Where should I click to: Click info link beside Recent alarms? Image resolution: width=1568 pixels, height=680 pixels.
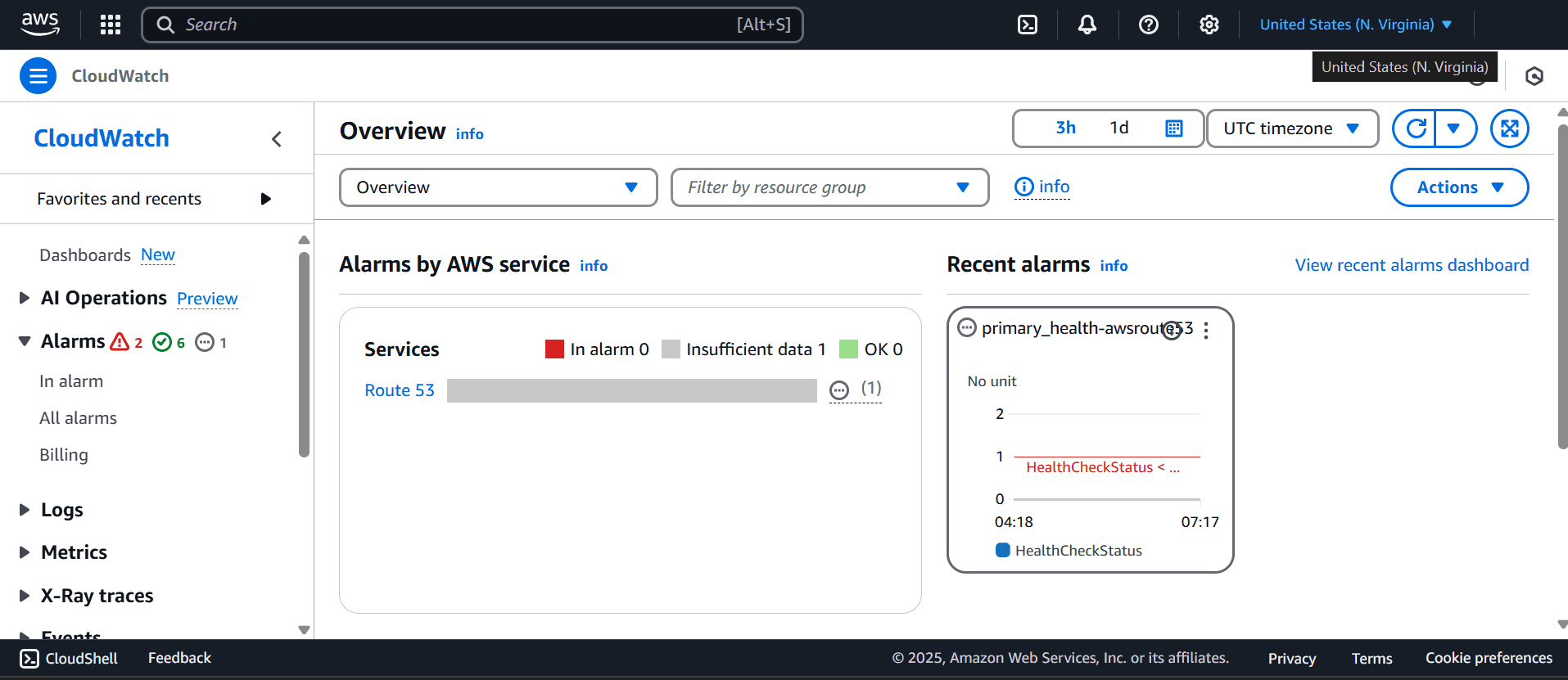click(x=1114, y=266)
